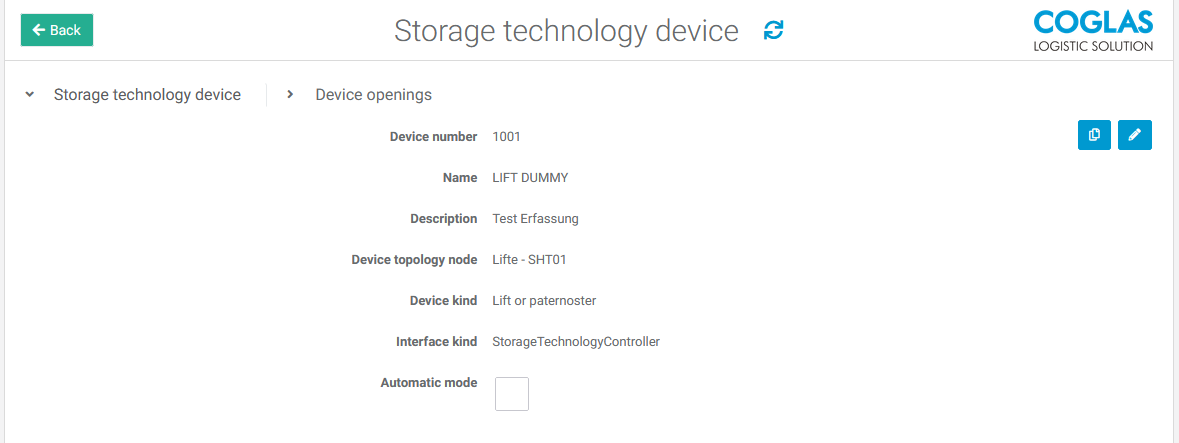Click the description text Test Erfassung
1179x443 pixels.
[x=535, y=219]
